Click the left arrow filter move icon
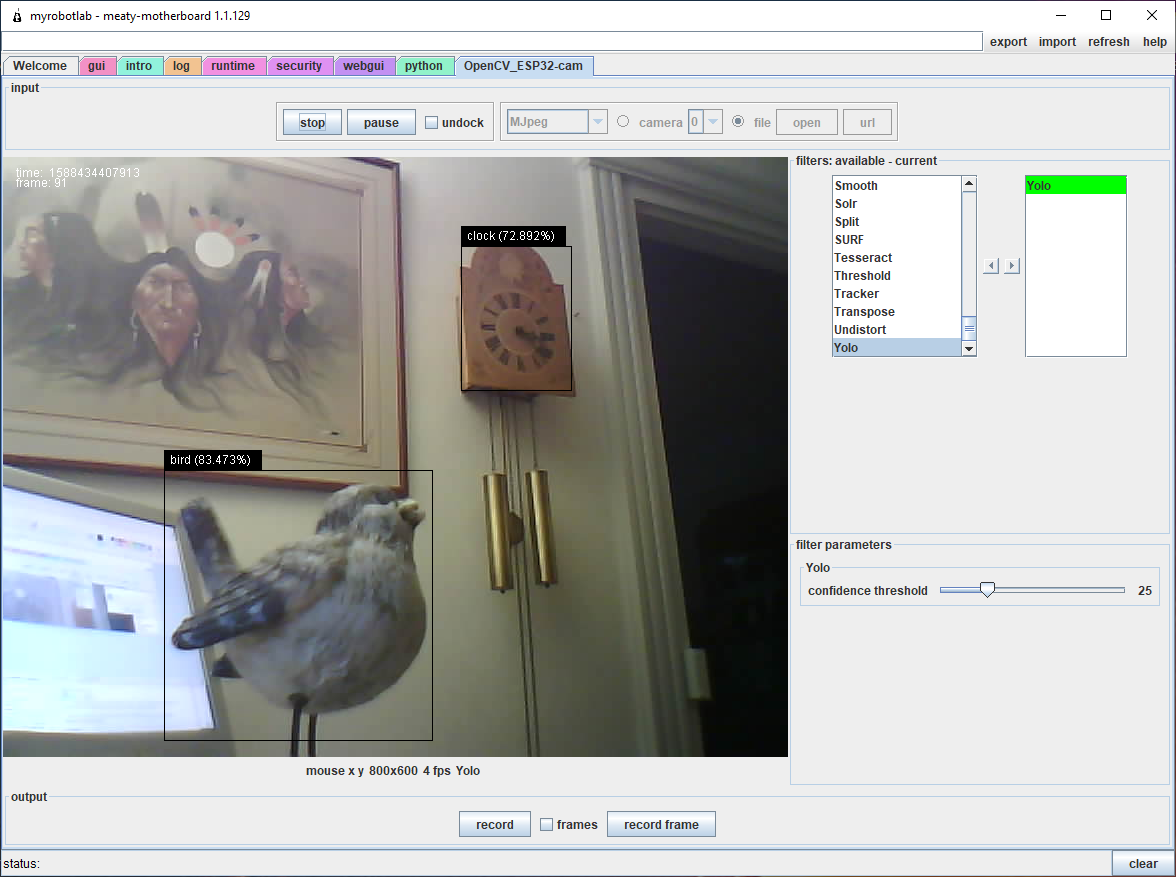The width and height of the screenshot is (1176, 877). (991, 266)
